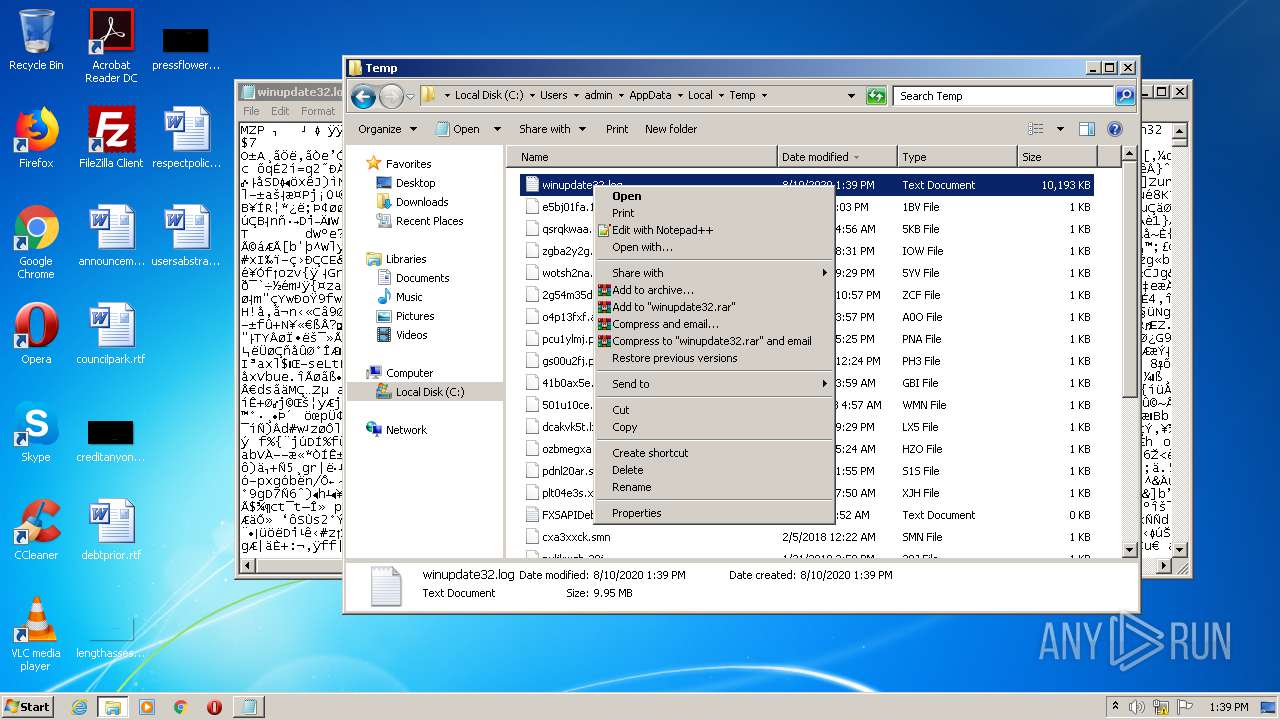Click the Explorer Back navigation button

363,96
